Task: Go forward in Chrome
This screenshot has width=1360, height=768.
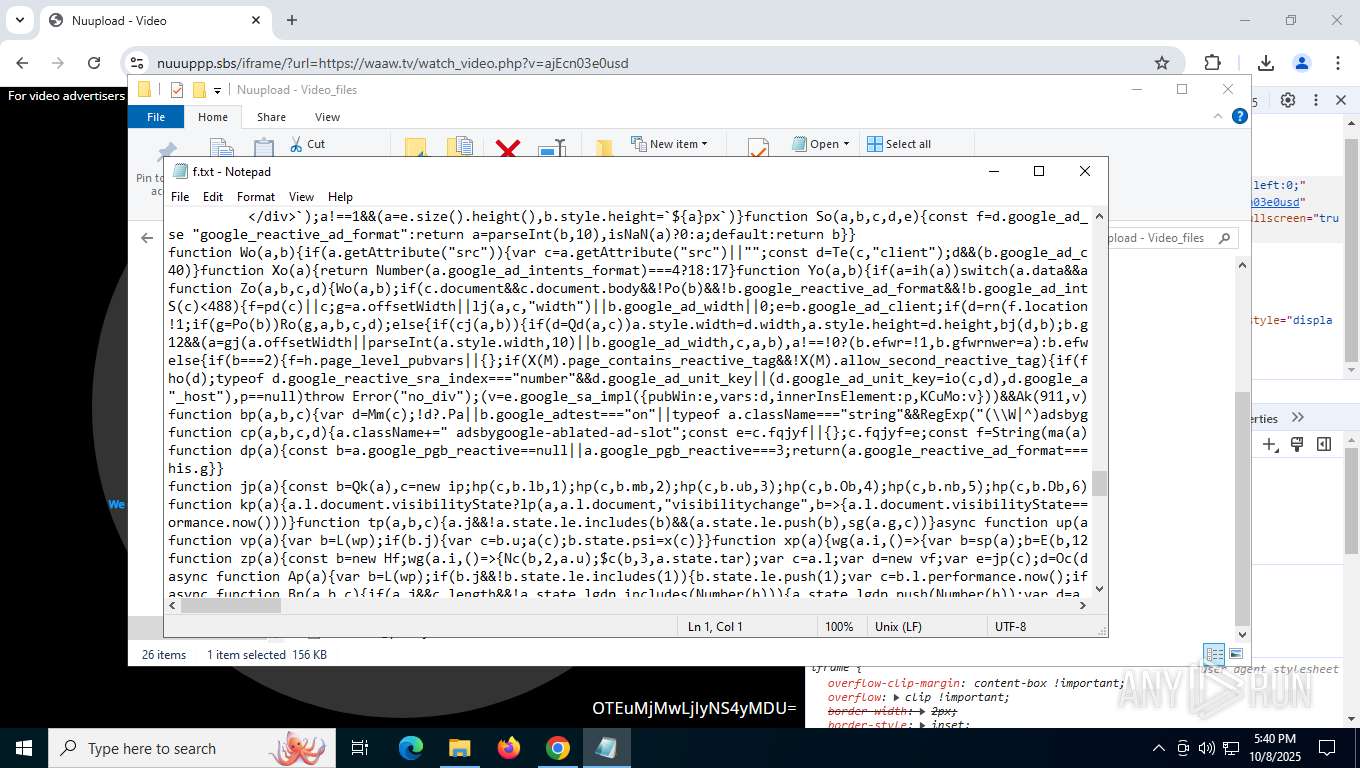Action: [x=58, y=63]
